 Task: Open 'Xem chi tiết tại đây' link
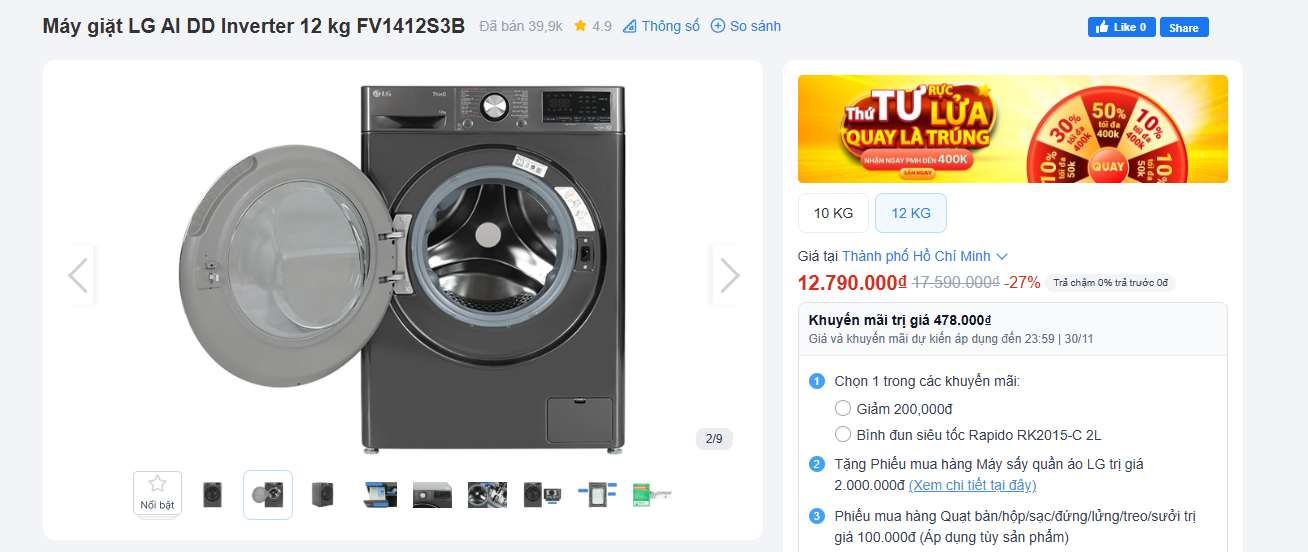pos(972,485)
